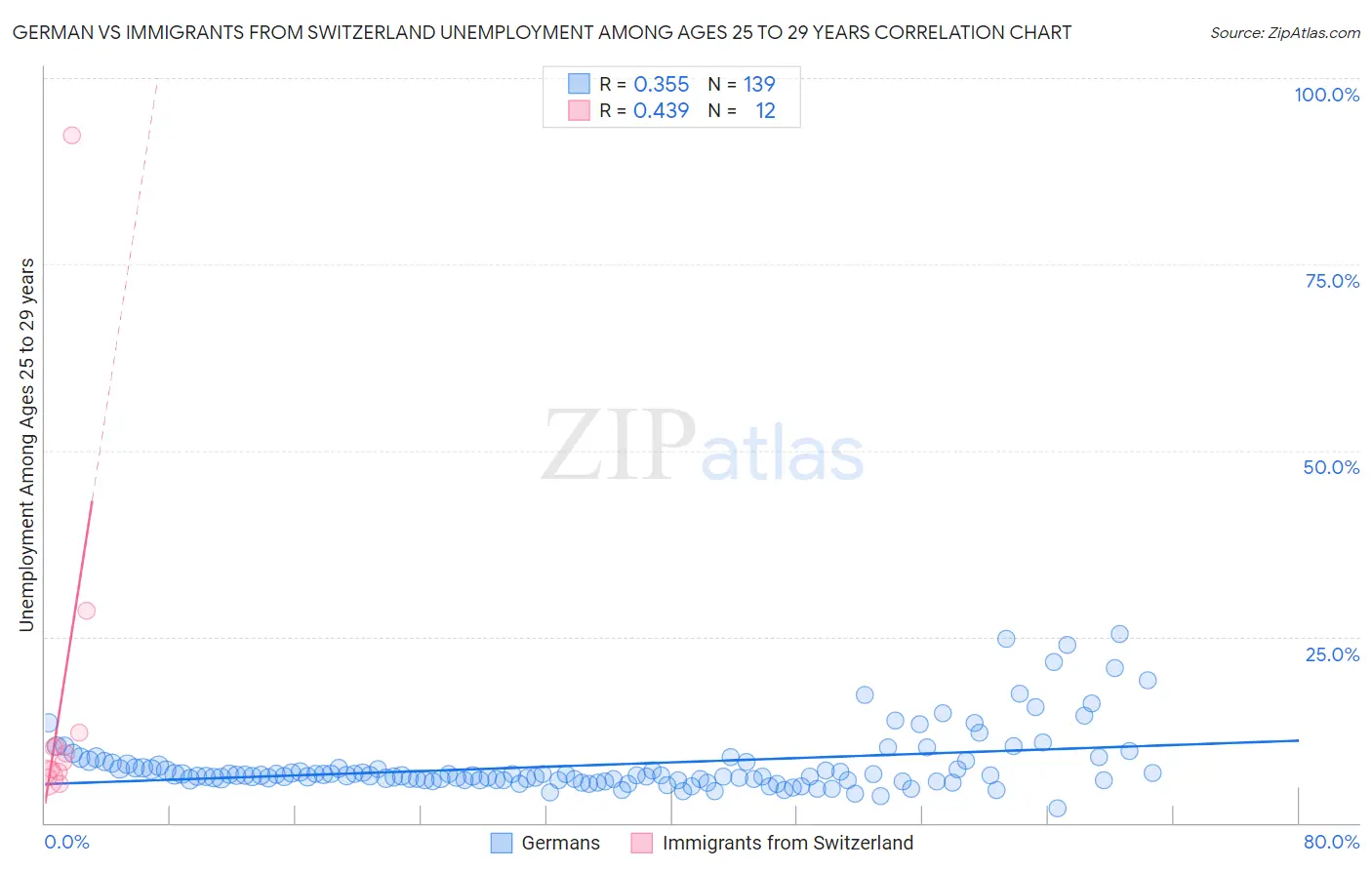The width and height of the screenshot is (1372, 870).
Task: Click the pink R = 0.439 swatch
Action: click(579, 110)
